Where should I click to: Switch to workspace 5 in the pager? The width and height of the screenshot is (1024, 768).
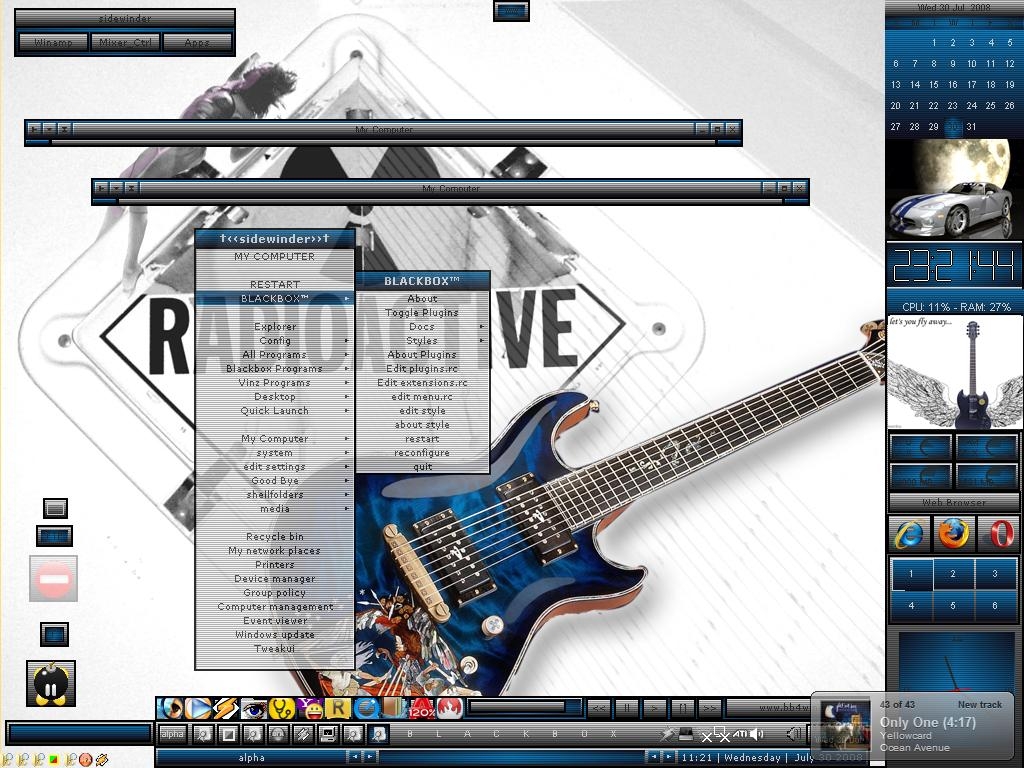point(953,605)
